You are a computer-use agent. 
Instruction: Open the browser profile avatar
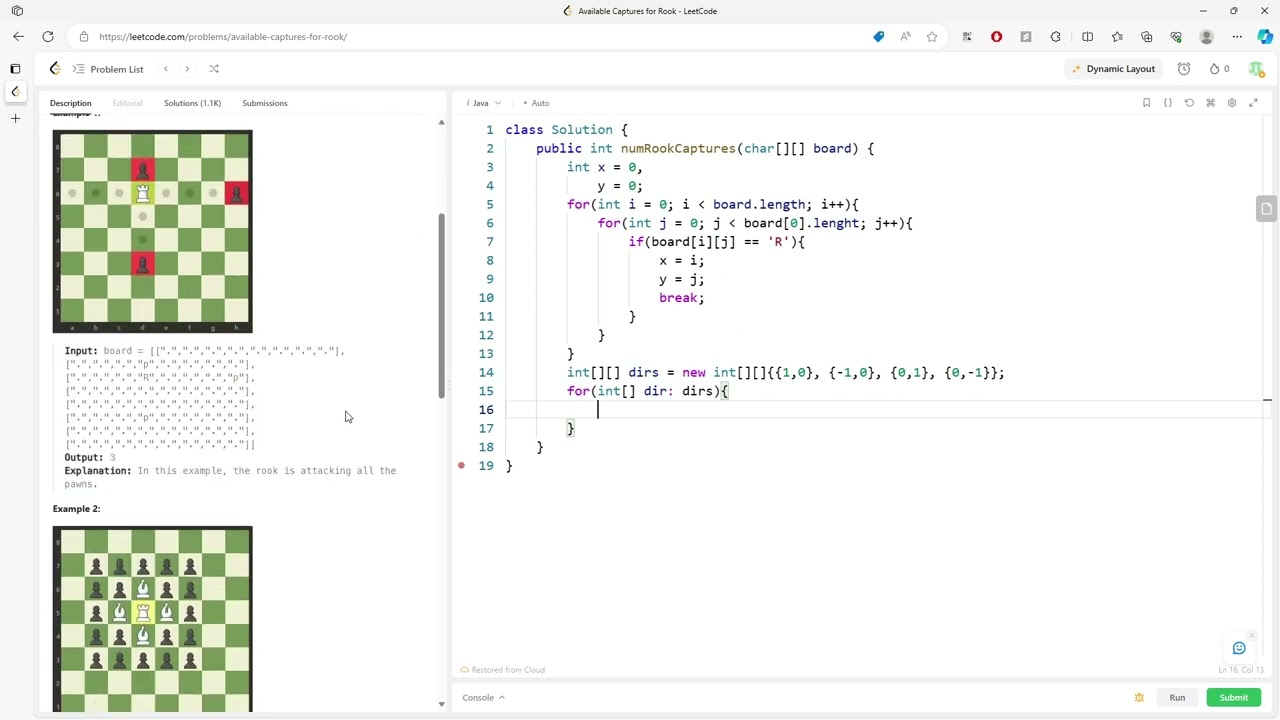pyautogui.click(x=1206, y=37)
